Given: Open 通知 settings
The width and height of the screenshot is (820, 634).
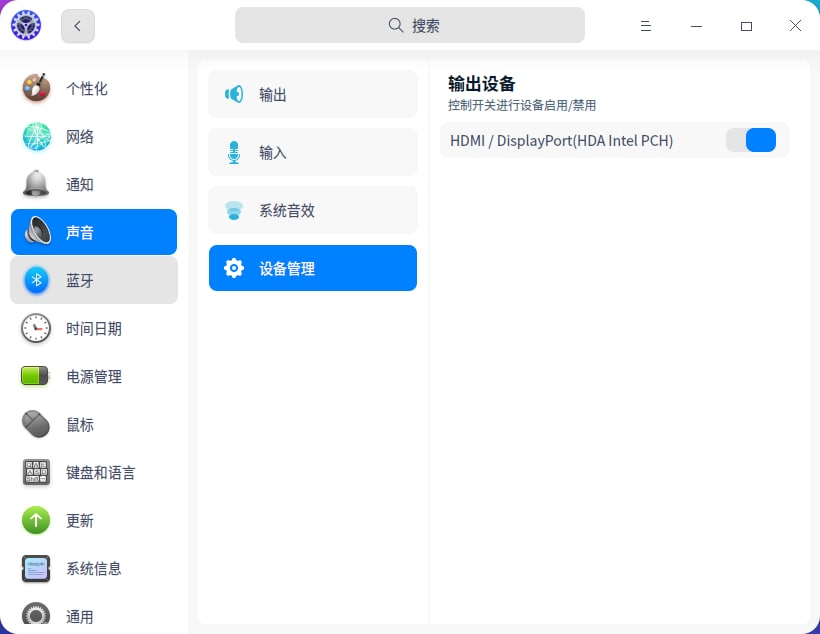Looking at the screenshot, I should 94,184.
